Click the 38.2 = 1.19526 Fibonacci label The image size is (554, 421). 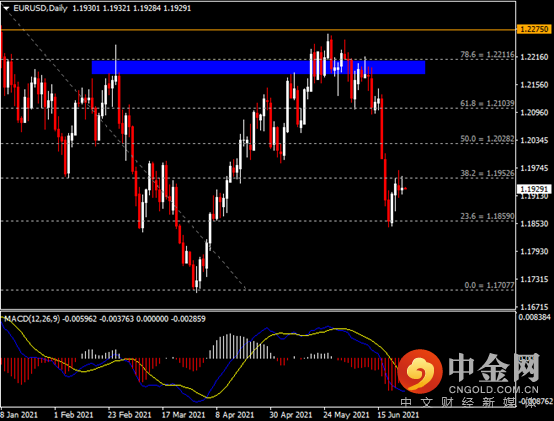[x=487, y=173]
